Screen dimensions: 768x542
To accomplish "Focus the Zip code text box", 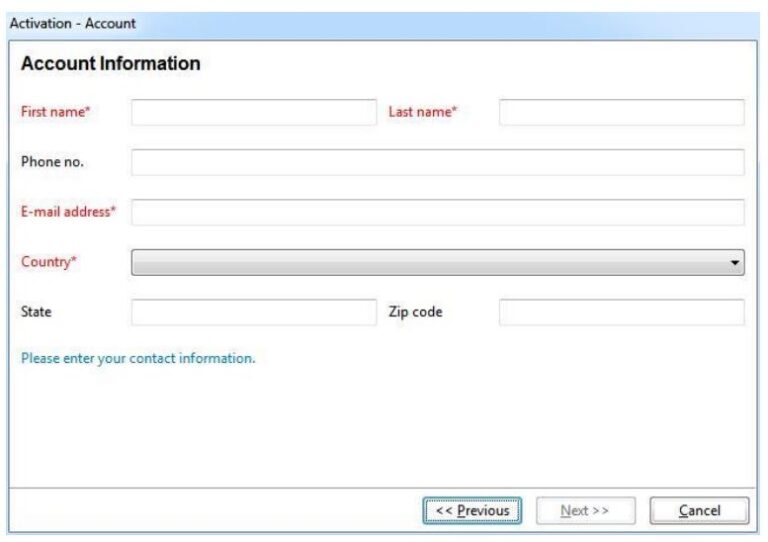I will 621,312.
